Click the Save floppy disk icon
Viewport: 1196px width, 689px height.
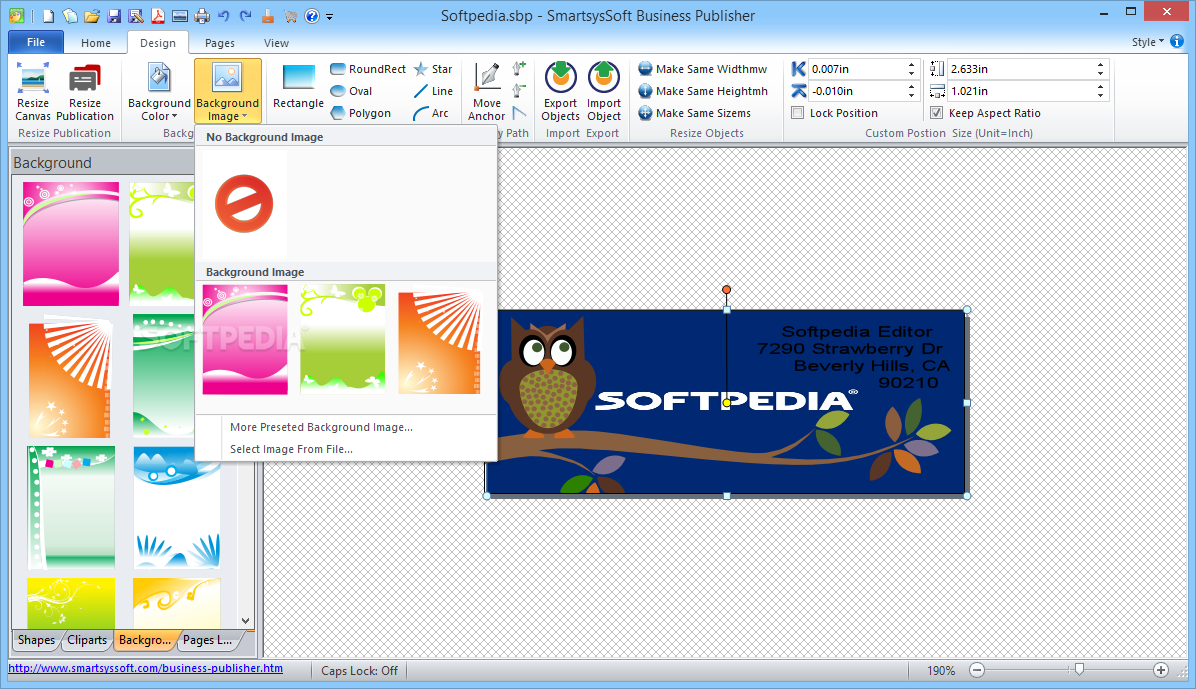pyautogui.click(x=114, y=15)
